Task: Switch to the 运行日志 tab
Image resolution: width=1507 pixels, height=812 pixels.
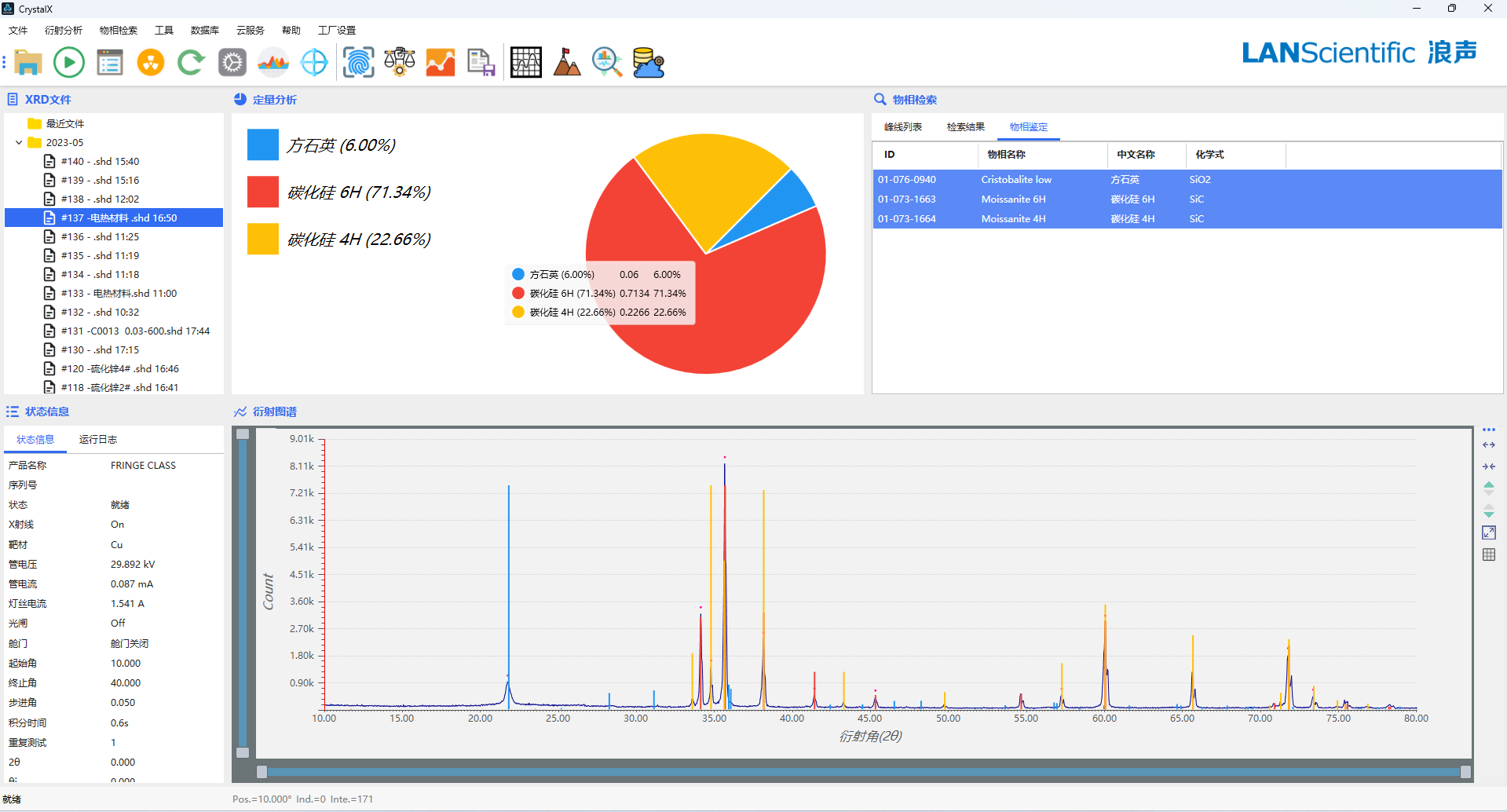Action: pos(98,440)
